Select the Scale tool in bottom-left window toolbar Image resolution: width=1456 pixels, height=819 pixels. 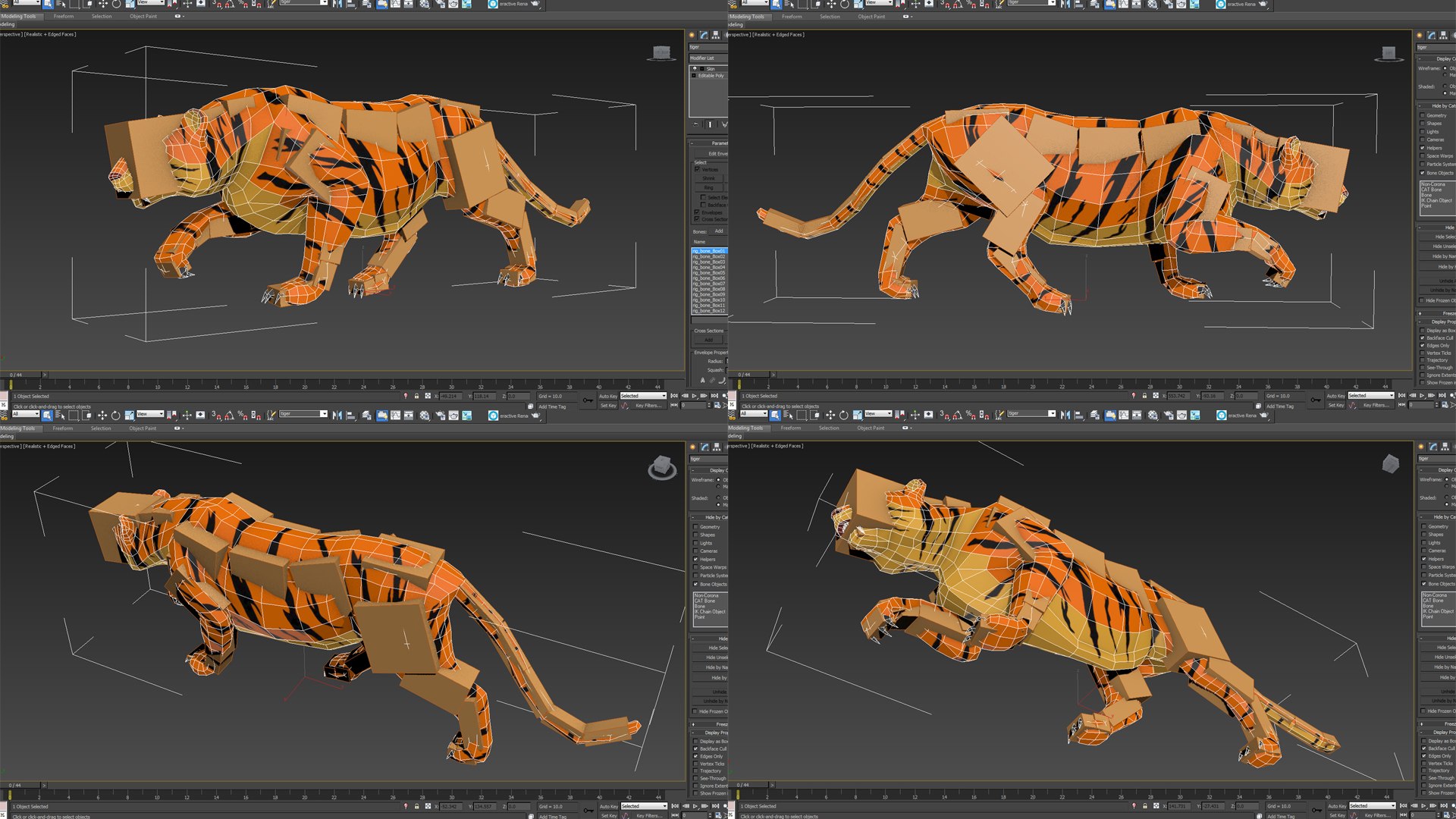(x=130, y=416)
